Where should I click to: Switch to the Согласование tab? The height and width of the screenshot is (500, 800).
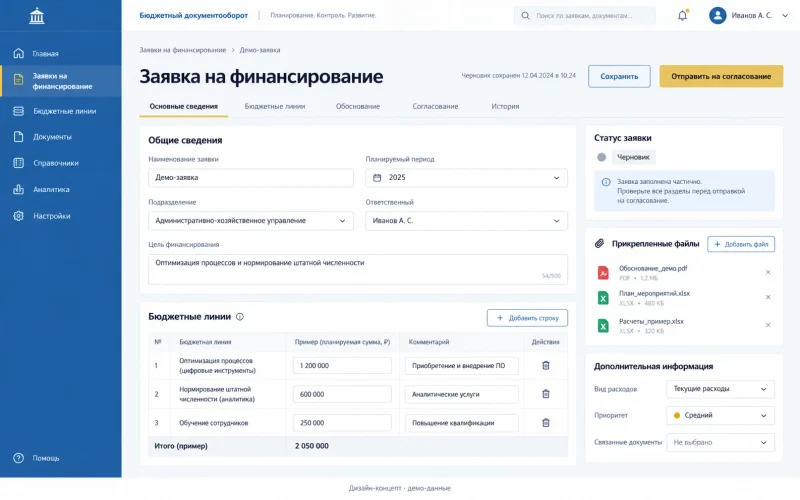click(x=435, y=106)
